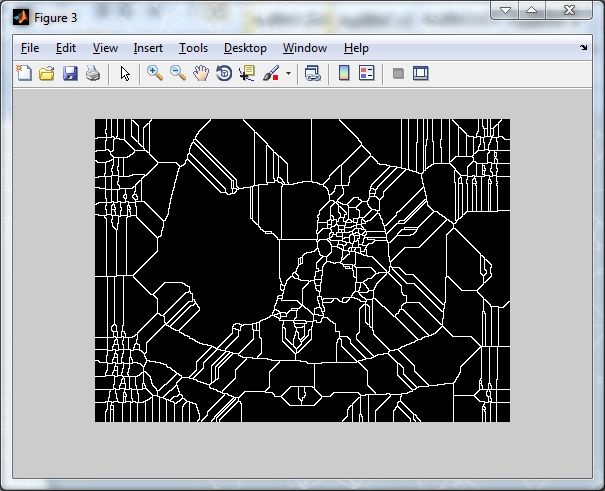
Task: Click the New Figure icon
Action: click(24, 73)
